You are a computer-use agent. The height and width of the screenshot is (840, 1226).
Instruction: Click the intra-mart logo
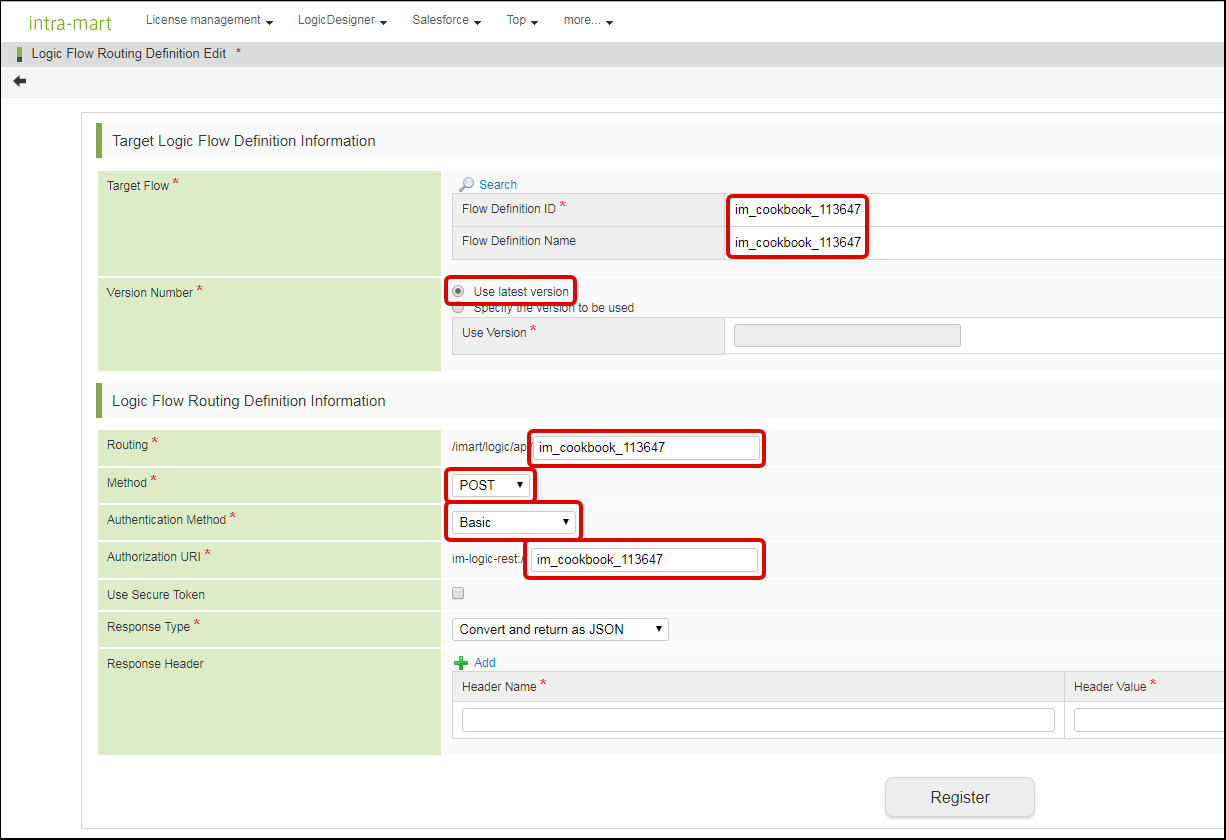tap(70, 22)
